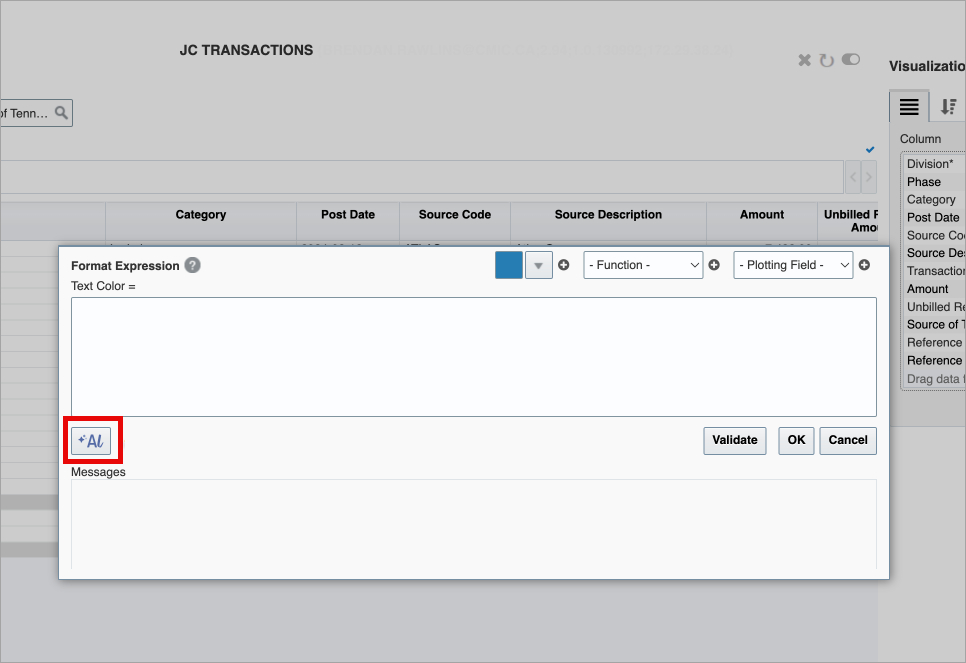Select the sort tab in the Visualization panel
The height and width of the screenshot is (663, 966).
(948, 106)
